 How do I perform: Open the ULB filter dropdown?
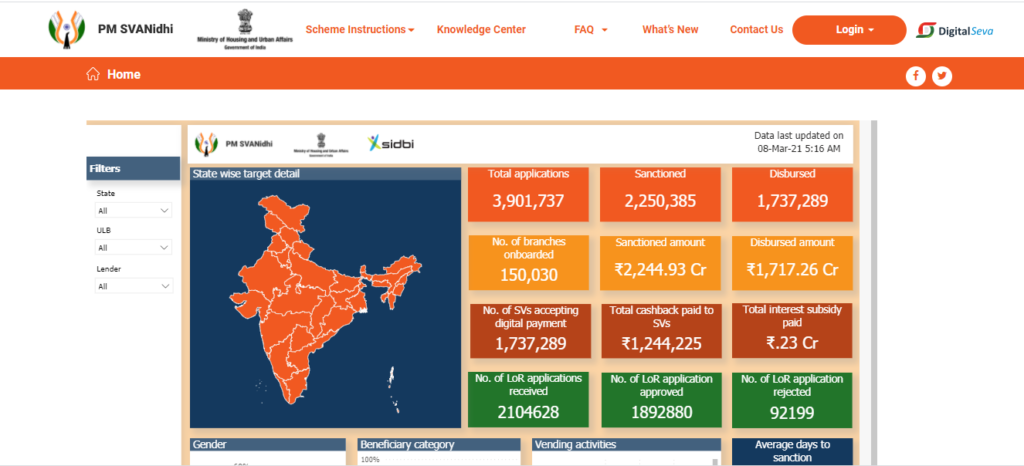click(x=133, y=248)
